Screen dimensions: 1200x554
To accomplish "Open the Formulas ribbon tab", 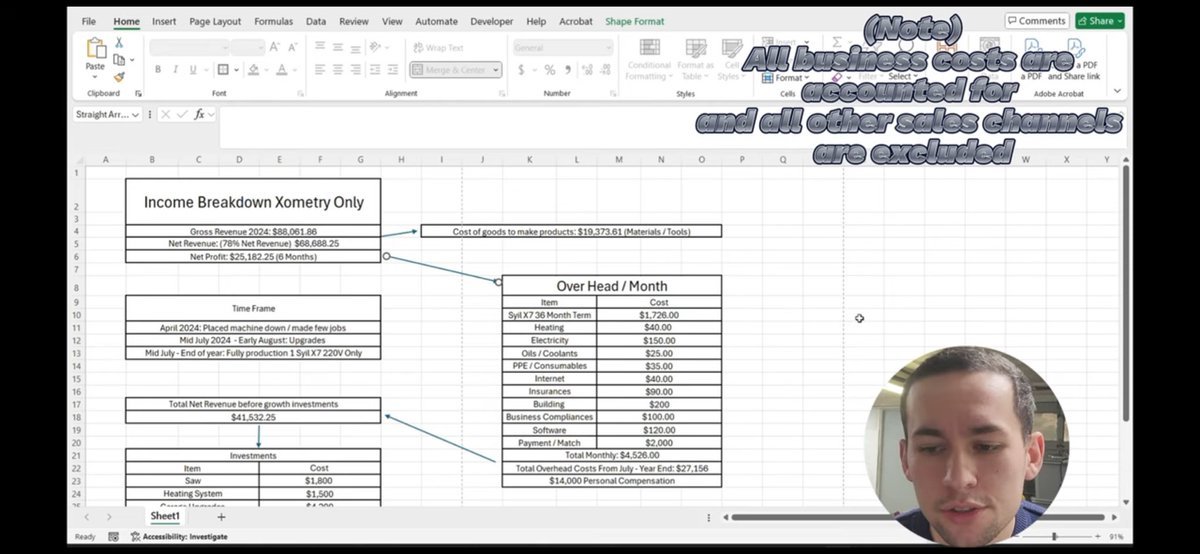I will [x=273, y=21].
